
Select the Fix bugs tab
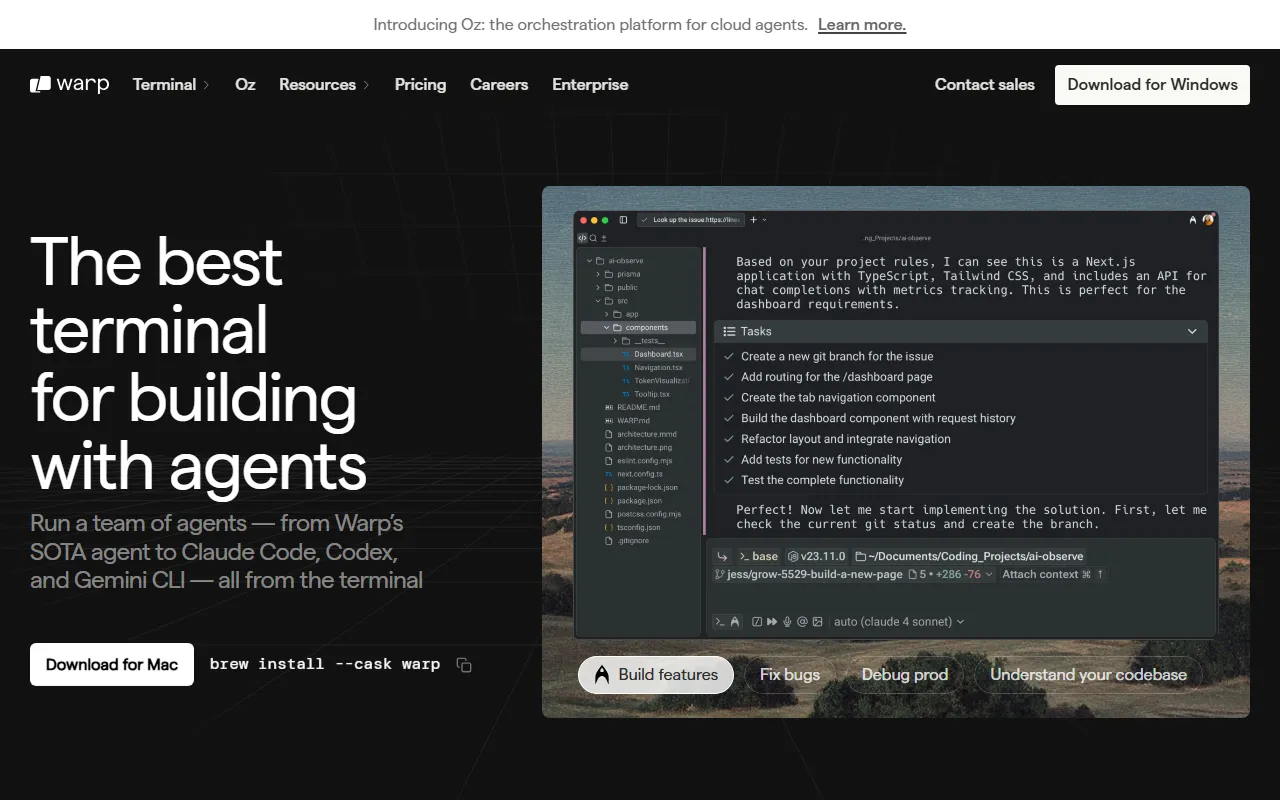tap(789, 675)
